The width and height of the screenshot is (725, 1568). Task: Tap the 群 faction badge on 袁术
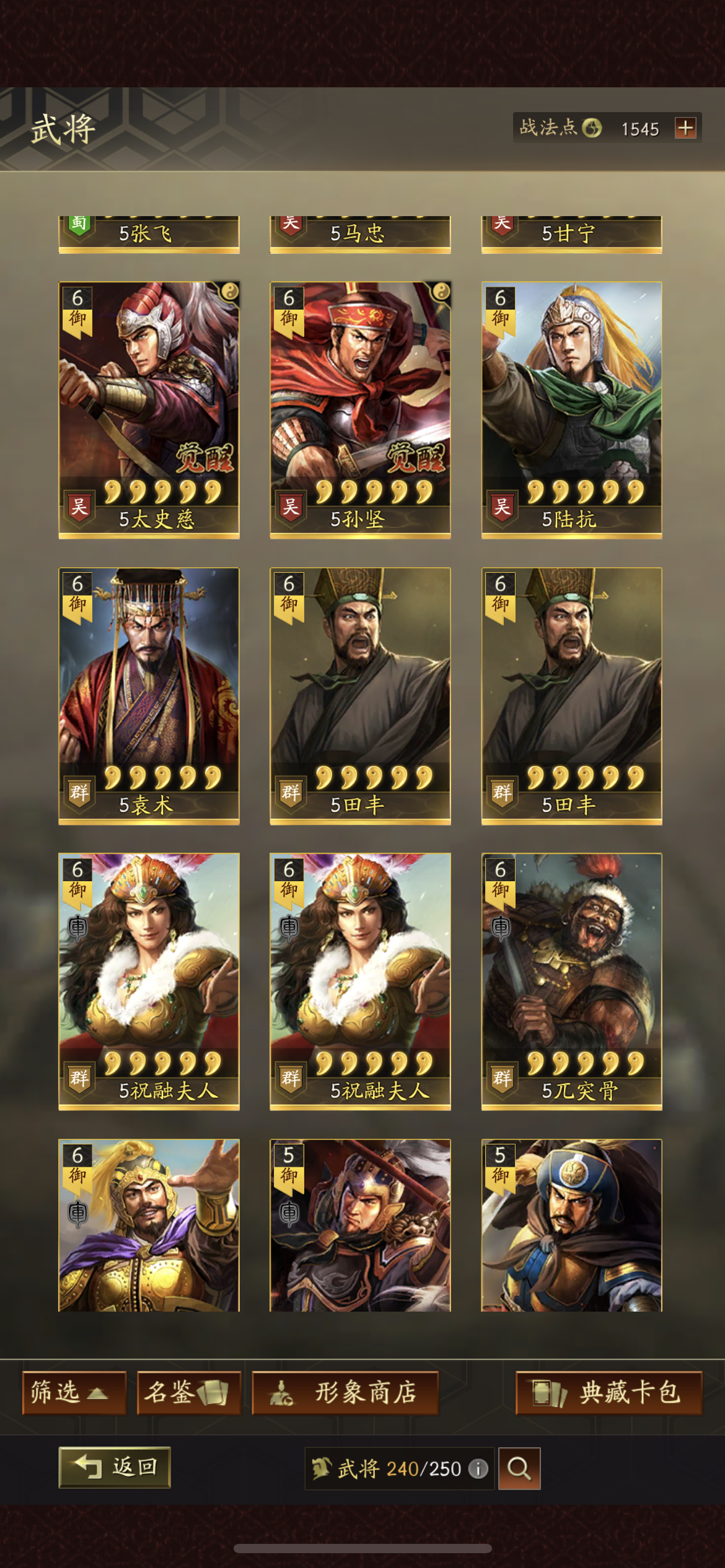tap(79, 793)
